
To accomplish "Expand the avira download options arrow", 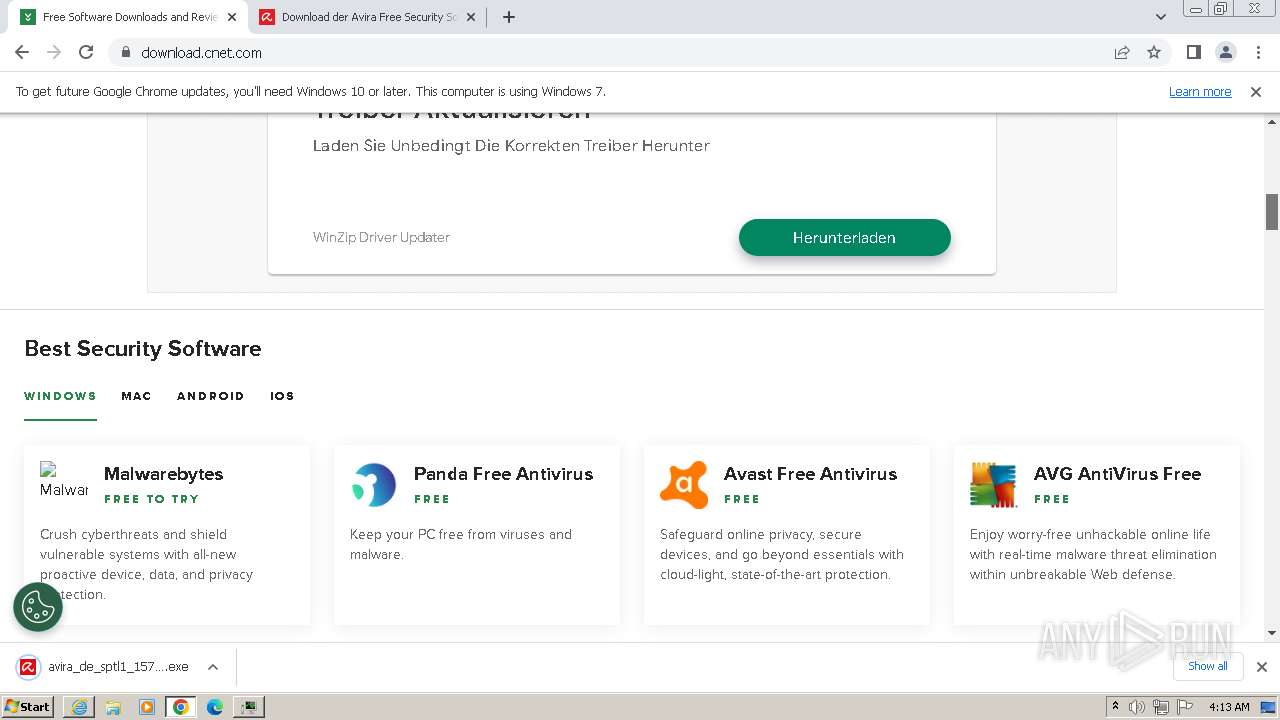I will [x=213, y=667].
